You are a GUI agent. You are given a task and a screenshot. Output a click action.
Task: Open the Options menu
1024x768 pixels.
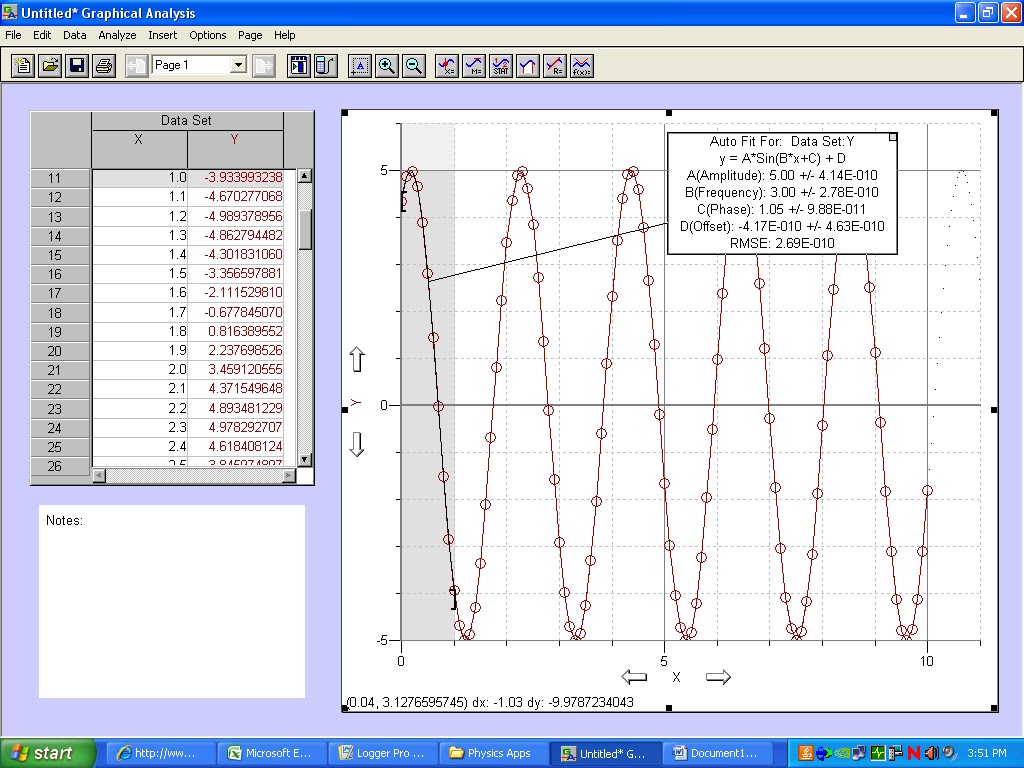[207, 35]
